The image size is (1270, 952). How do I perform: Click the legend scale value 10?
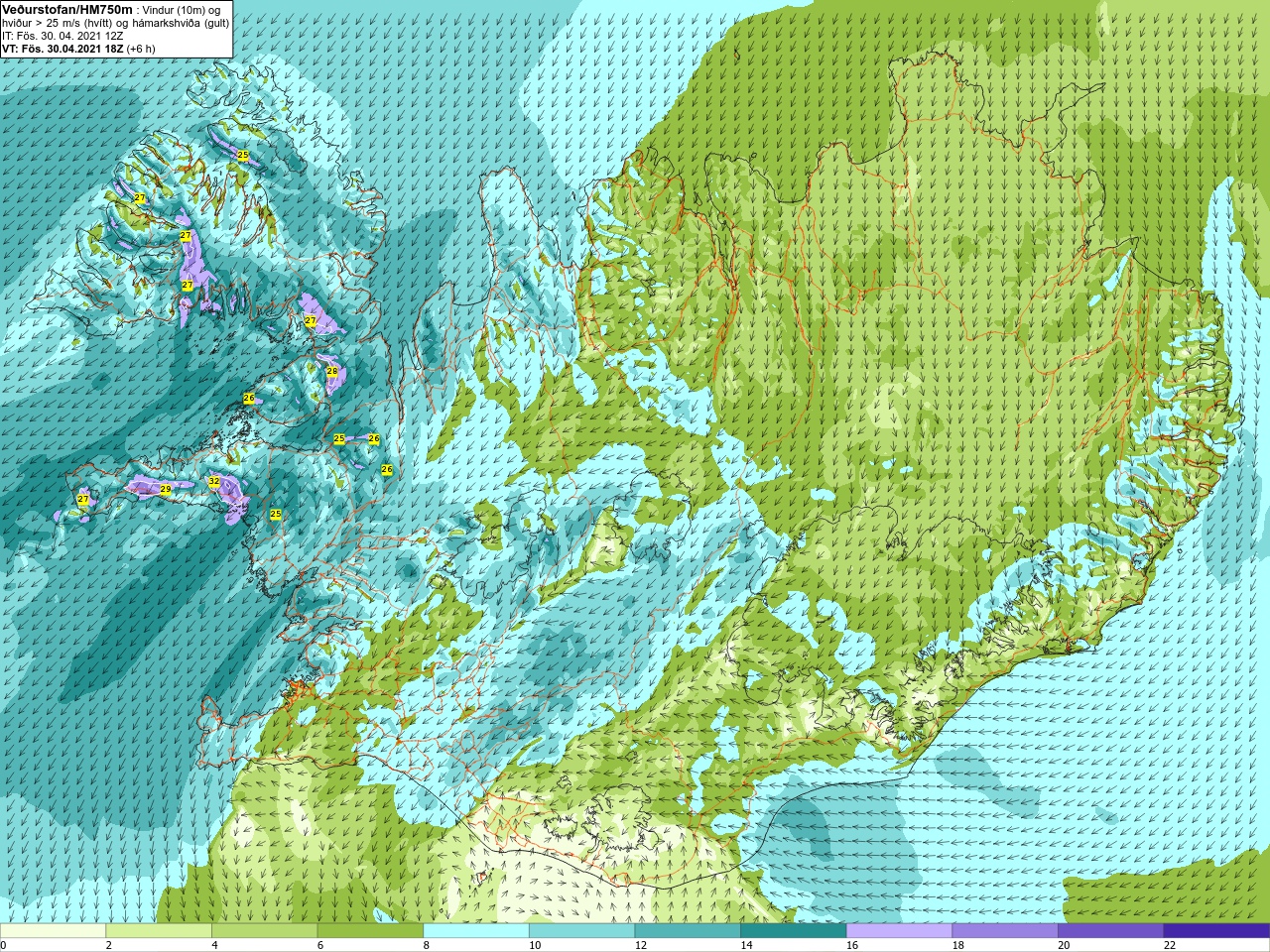[x=535, y=945]
